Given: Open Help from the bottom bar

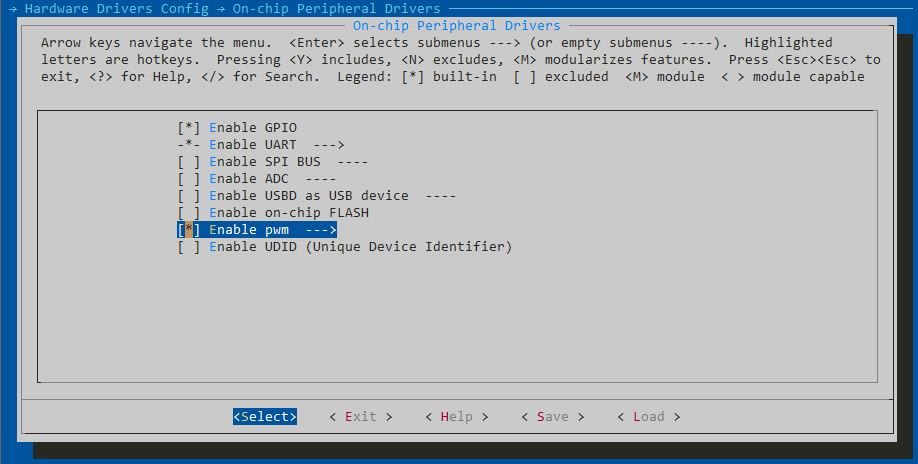Looking at the screenshot, I should 456,417.
